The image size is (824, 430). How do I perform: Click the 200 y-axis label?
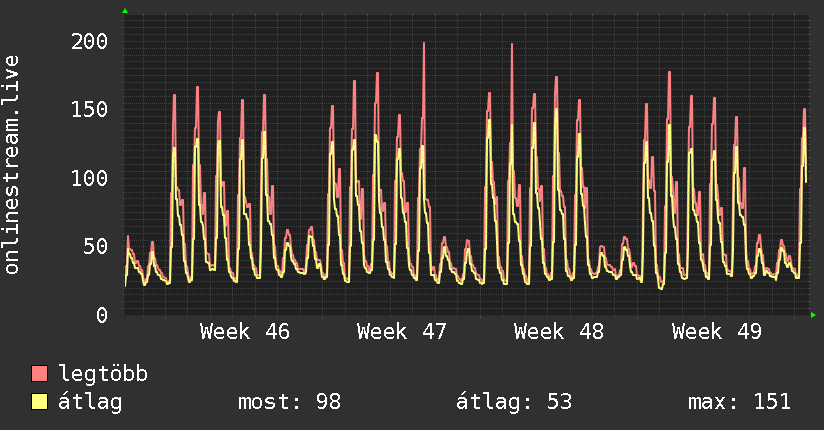89,42
